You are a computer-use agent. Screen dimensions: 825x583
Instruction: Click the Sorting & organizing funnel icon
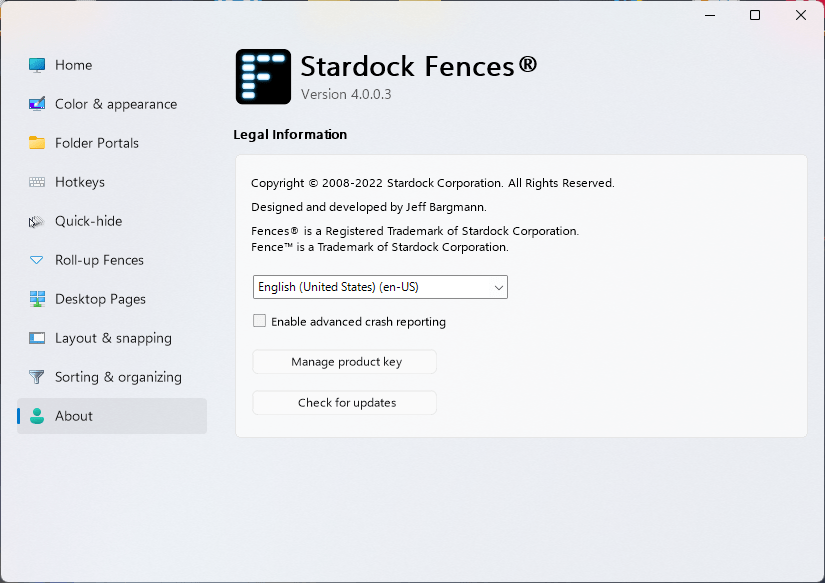tap(37, 377)
